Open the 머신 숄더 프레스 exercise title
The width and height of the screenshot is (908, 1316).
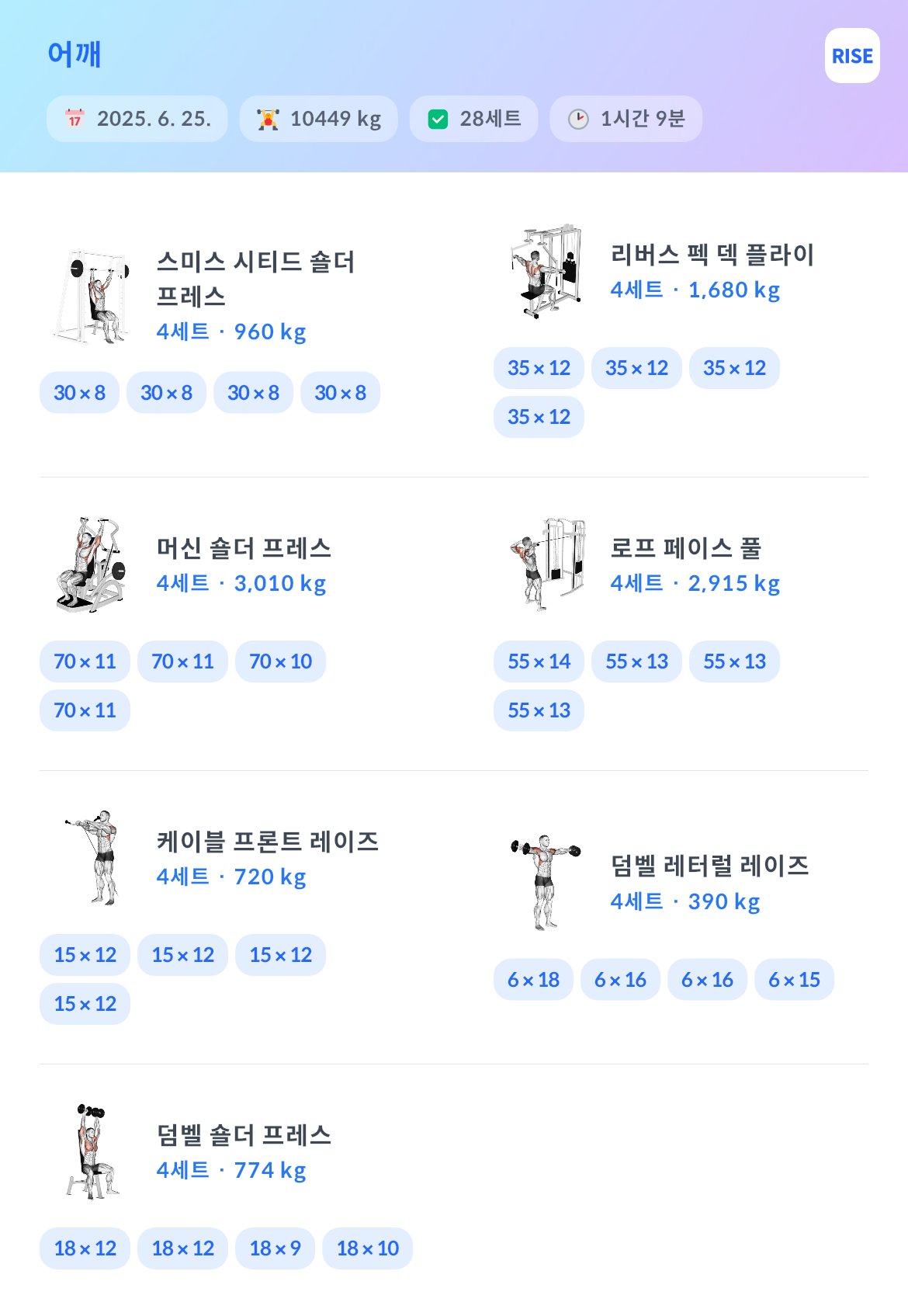tap(244, 548)
